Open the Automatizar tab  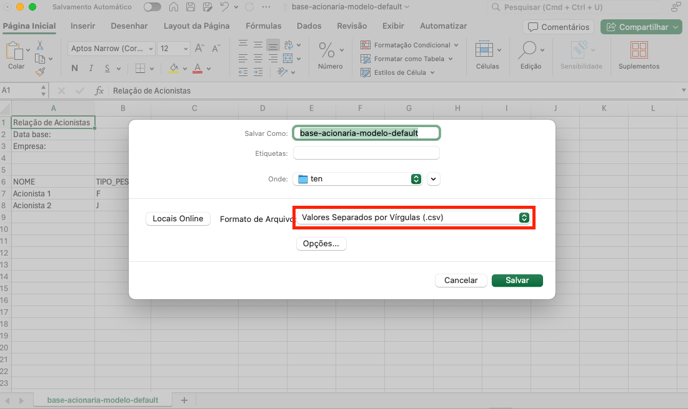(443, 26)
